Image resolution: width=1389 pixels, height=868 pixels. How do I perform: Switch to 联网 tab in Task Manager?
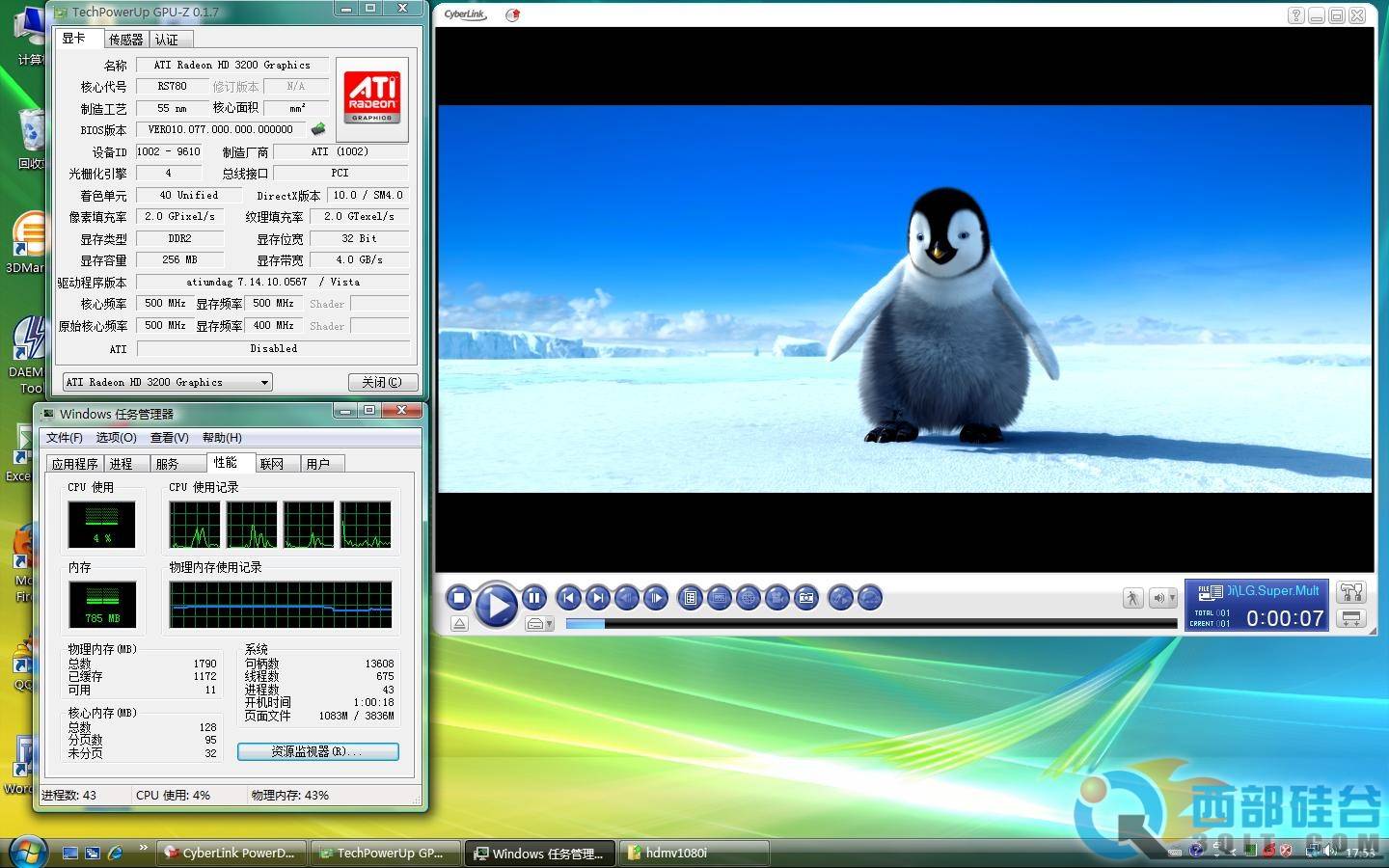(278, 464)
